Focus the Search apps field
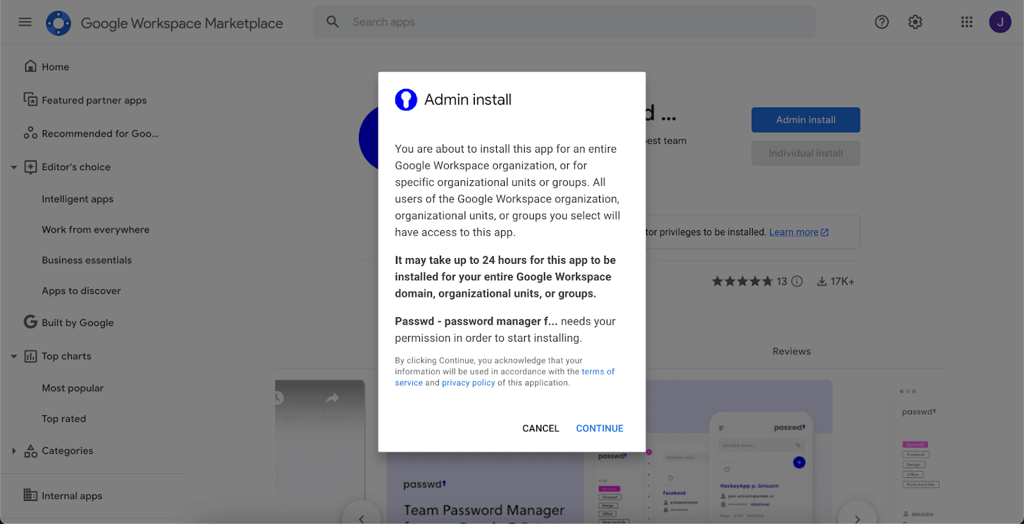1024x524 pixels. tap(564, 22)
